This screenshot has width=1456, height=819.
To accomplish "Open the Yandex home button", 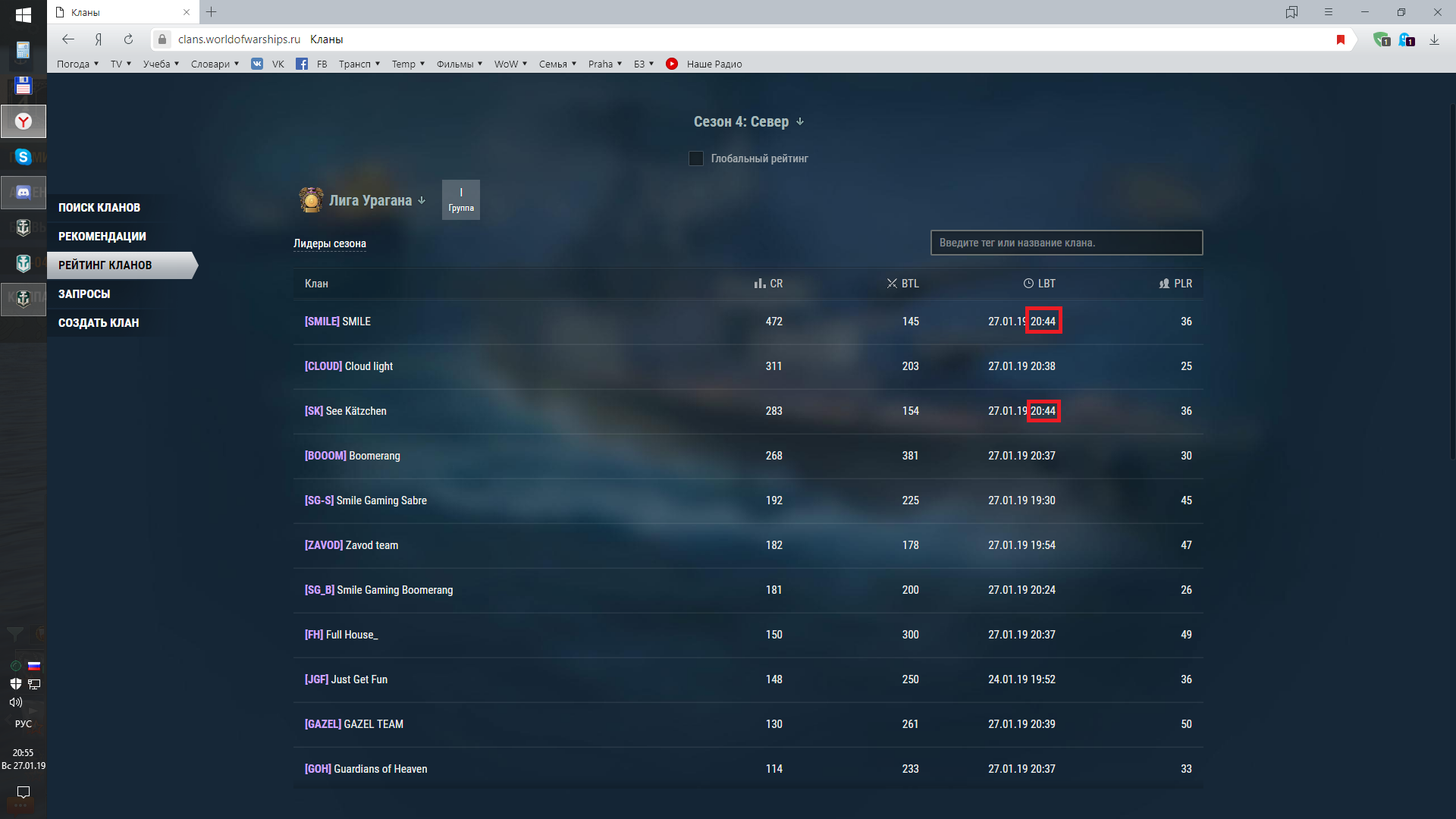I will click(x=99, y=39).
